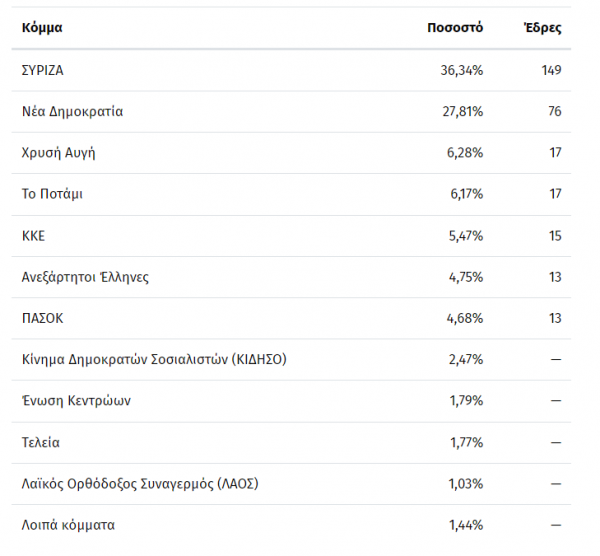Image resolution: width=600 pixels, height=556 pixels.
Task: Click the 1,44% percentage value
Action: tap(465, 524)
